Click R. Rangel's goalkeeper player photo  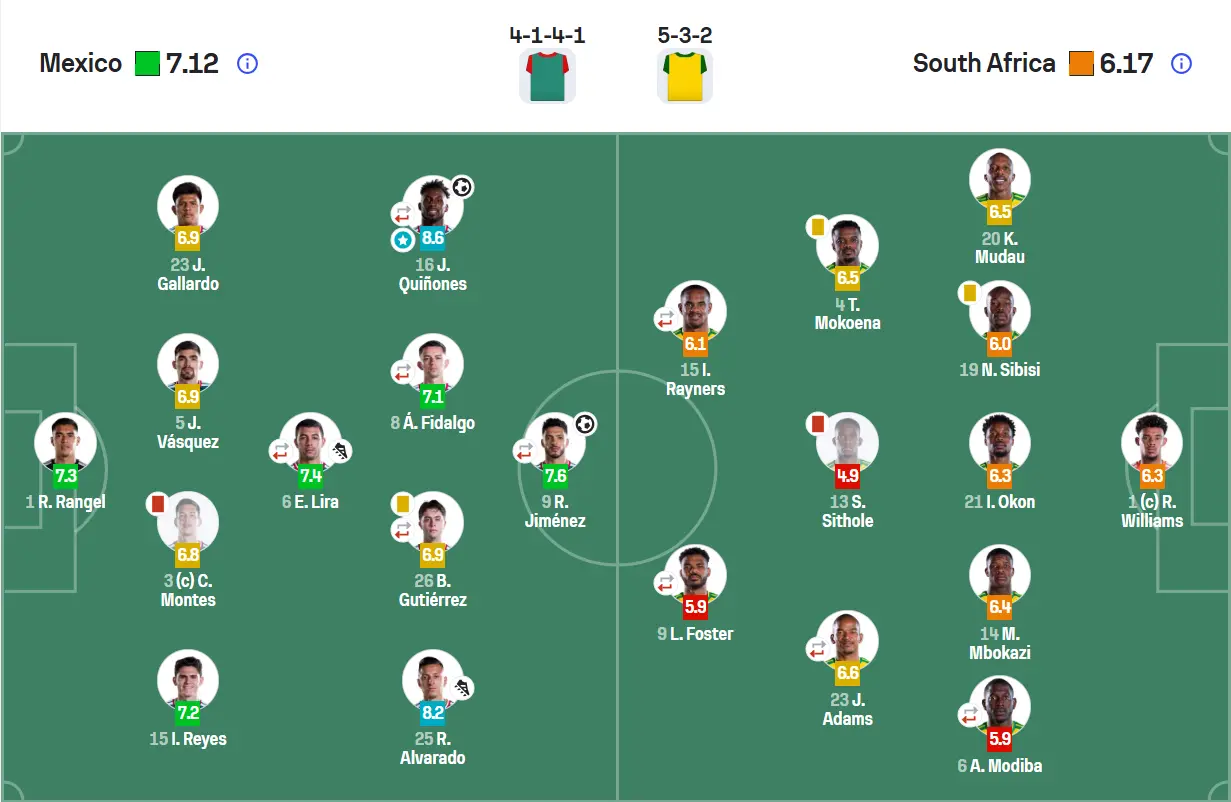(x=66, y=442)
